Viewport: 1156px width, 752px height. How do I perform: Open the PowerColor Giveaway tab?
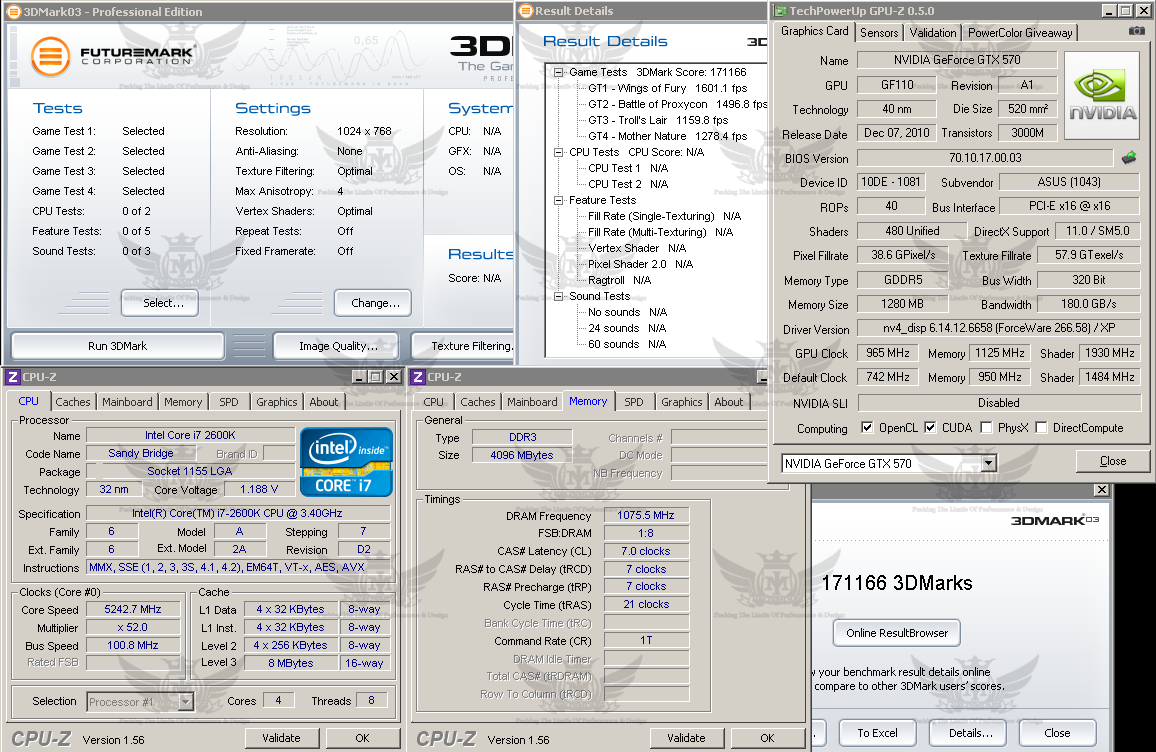tap(1020, 32)
